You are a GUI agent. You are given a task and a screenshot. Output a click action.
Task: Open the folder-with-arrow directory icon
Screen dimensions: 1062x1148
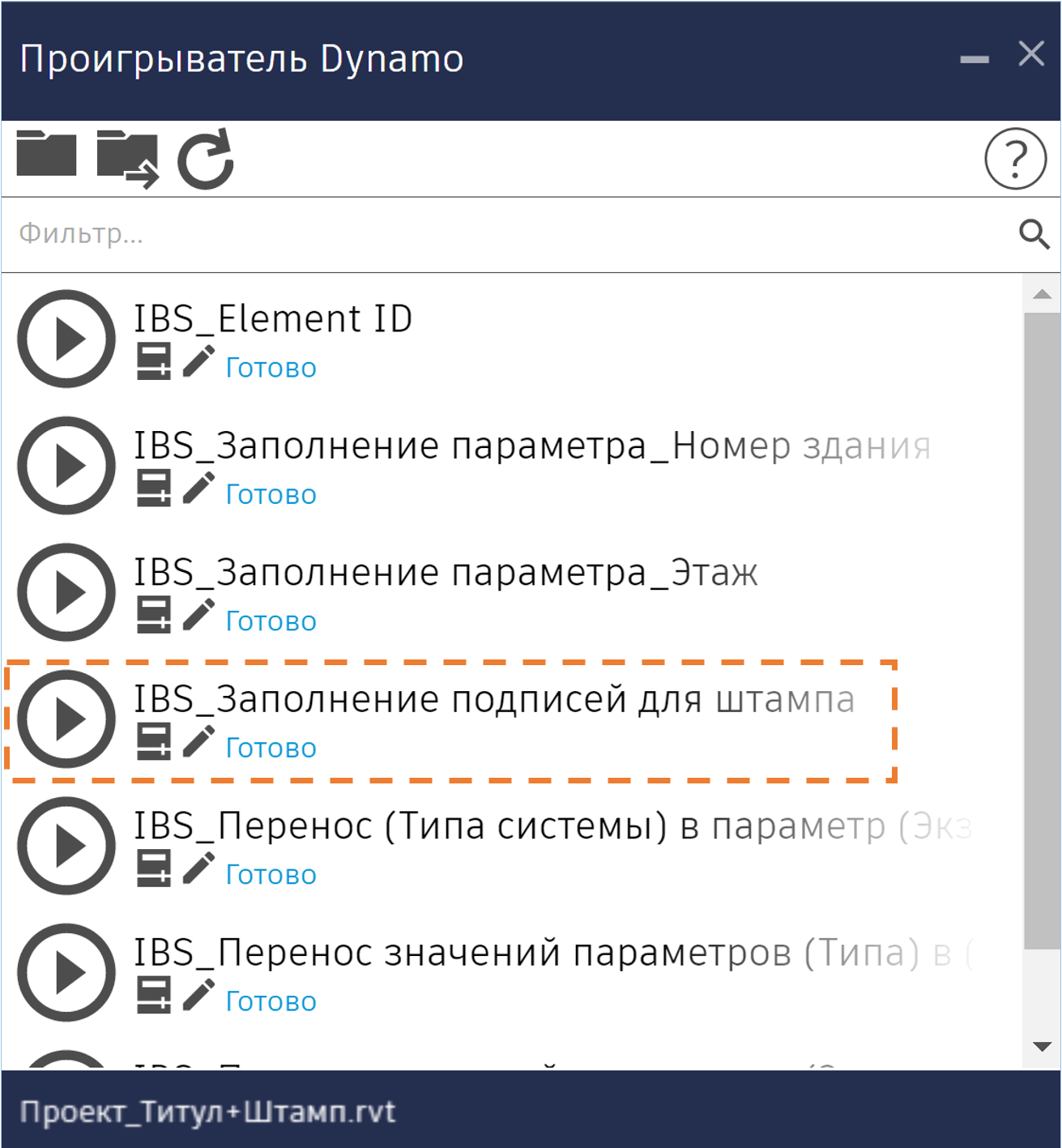(x=127, y=159)
